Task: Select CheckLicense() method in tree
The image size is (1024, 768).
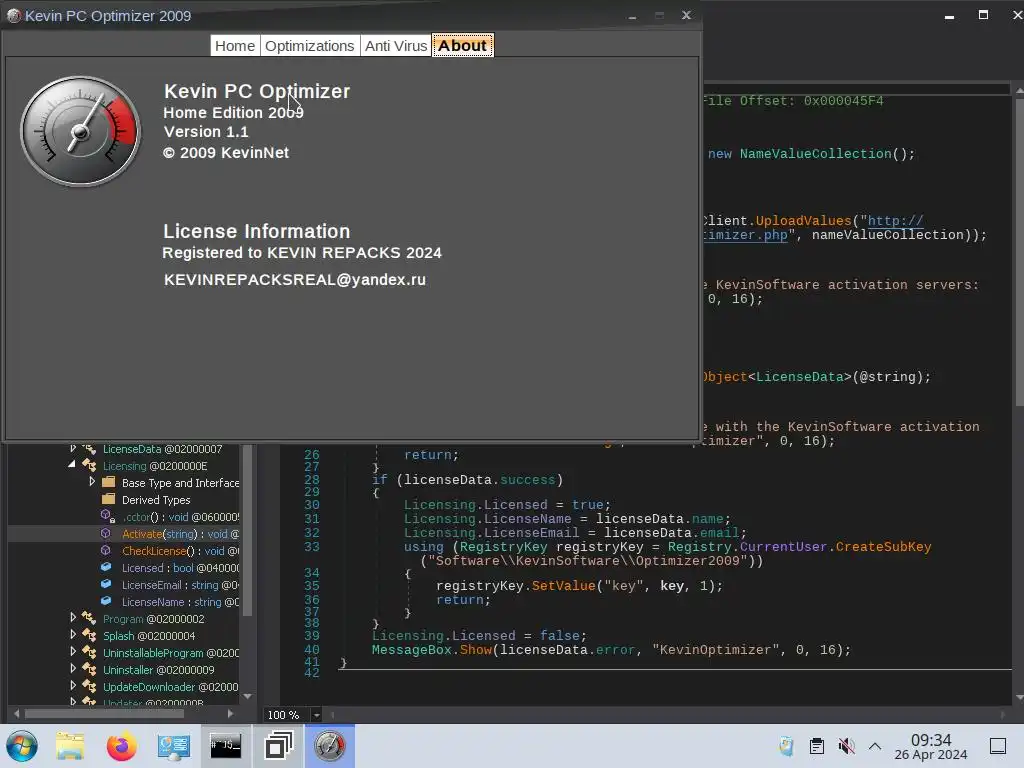Action: click(180, 551)
